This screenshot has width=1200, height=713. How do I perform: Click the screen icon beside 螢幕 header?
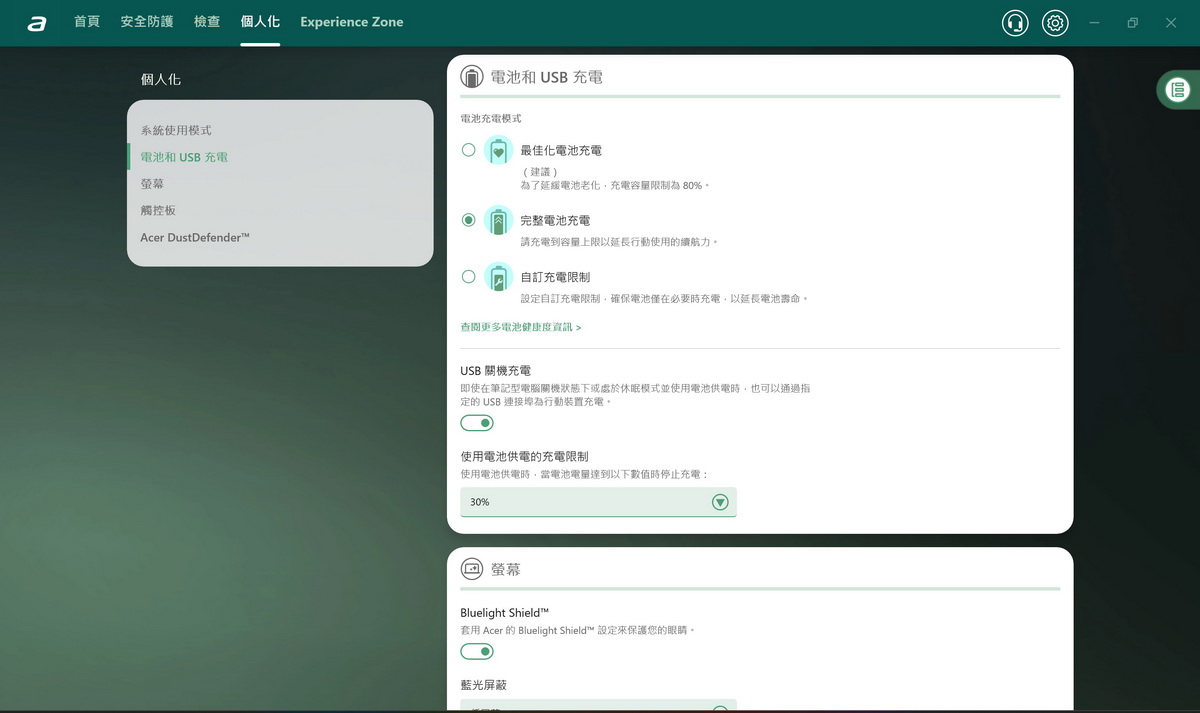click(471, 569)
